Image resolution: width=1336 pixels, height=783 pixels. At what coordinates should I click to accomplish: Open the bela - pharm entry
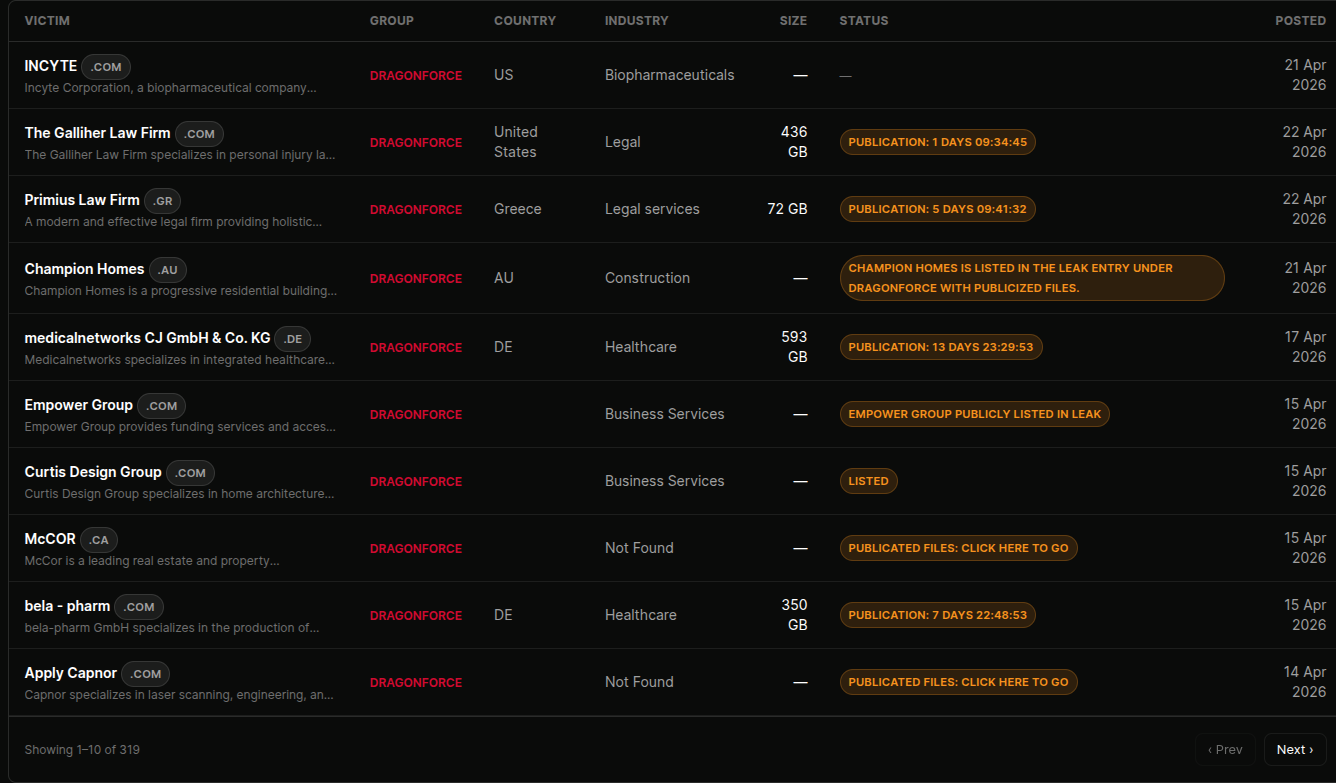[67, 606]
